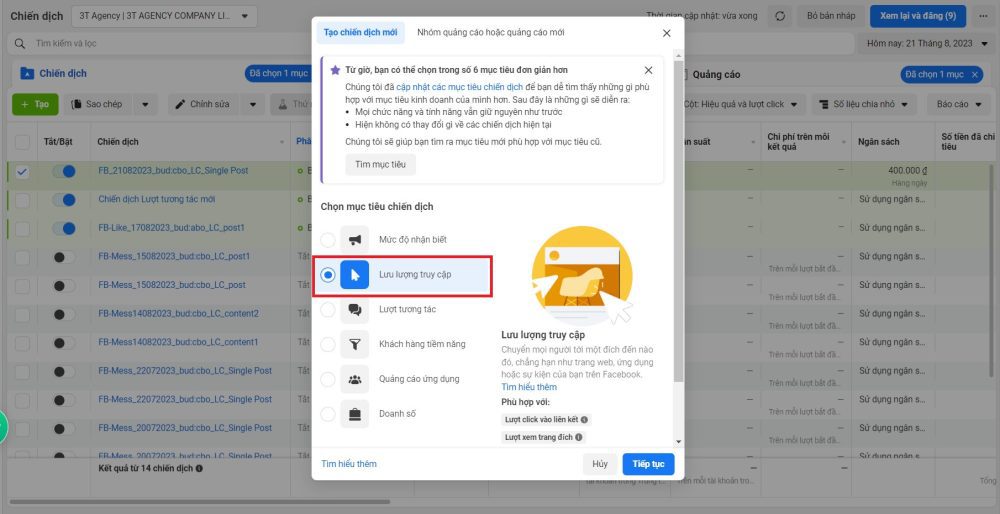Click the Khách hàng tiềm năng funnel icon
Image resolution: width=1000 pixels, height=514 pixels.
pos(355,344)
